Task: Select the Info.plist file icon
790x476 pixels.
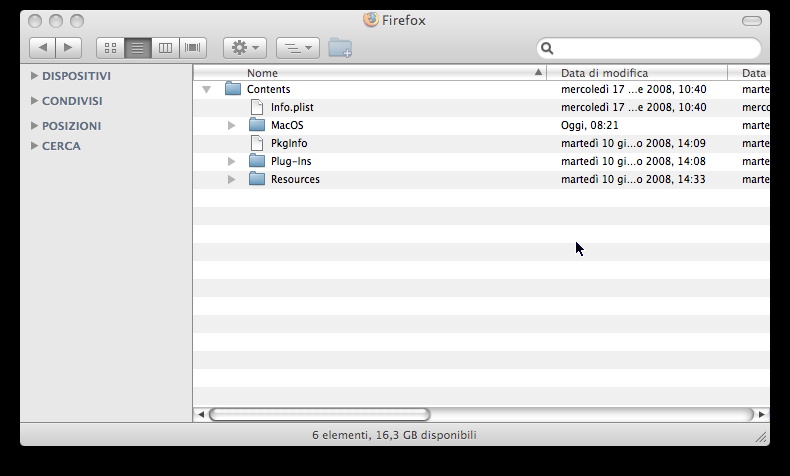Action: 257,107
